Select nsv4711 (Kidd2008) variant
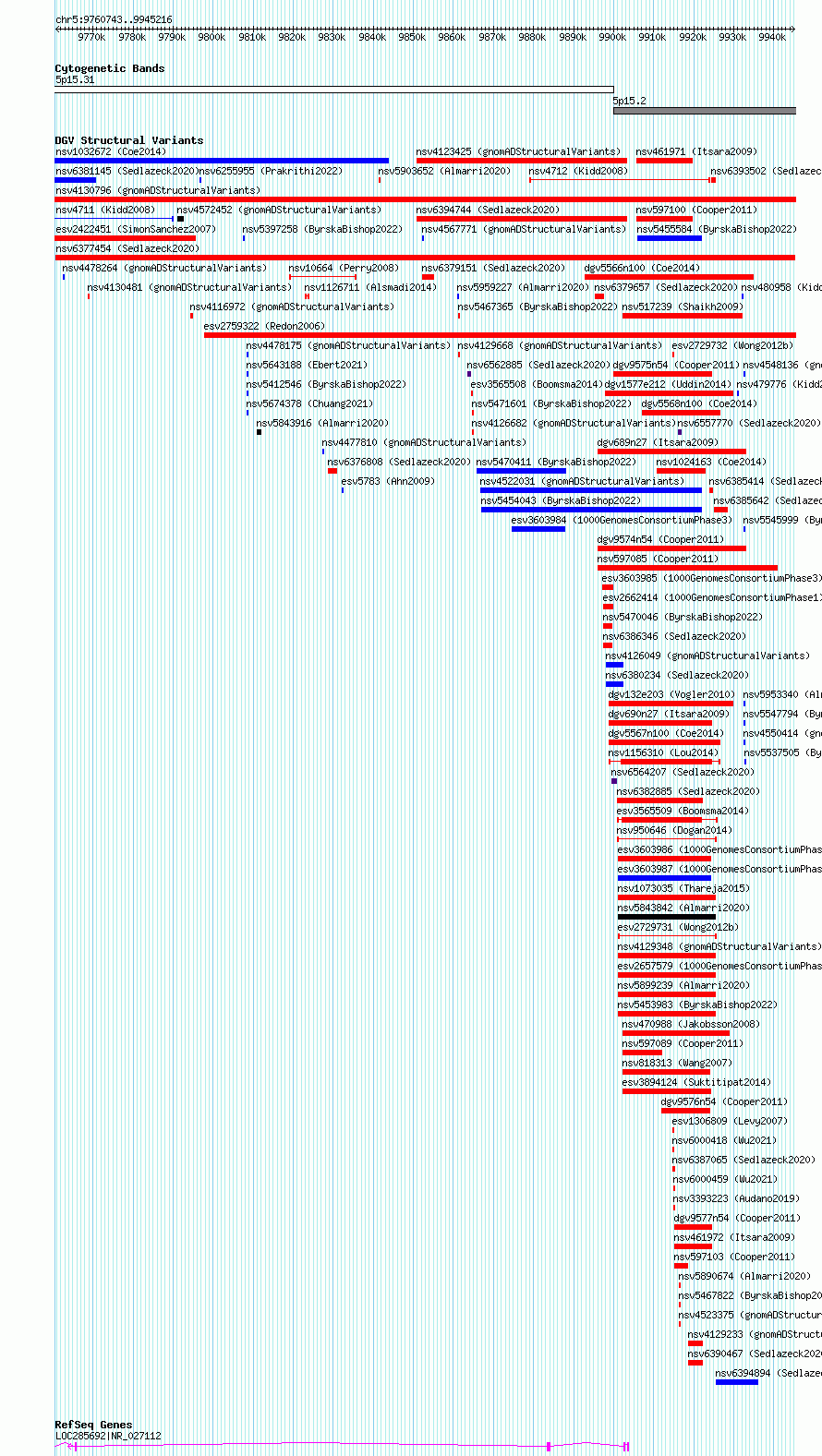This screenshot has height=1456, width=822. pyautogui.click(x=105, y=210)
